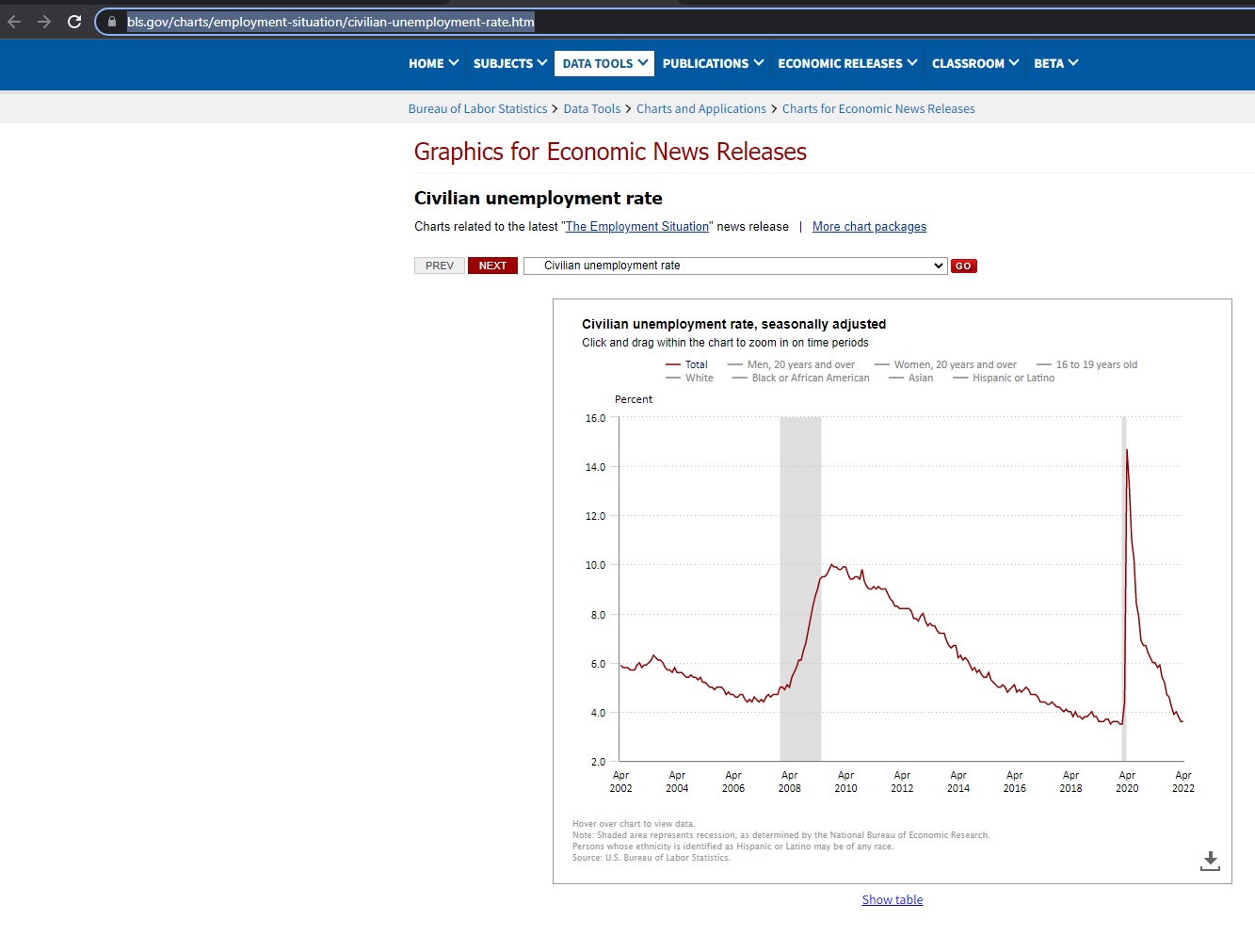Viewport: 1255px width, 952px height.
Task: Click the browser back arrow
Action: click(x=14, y=22)
